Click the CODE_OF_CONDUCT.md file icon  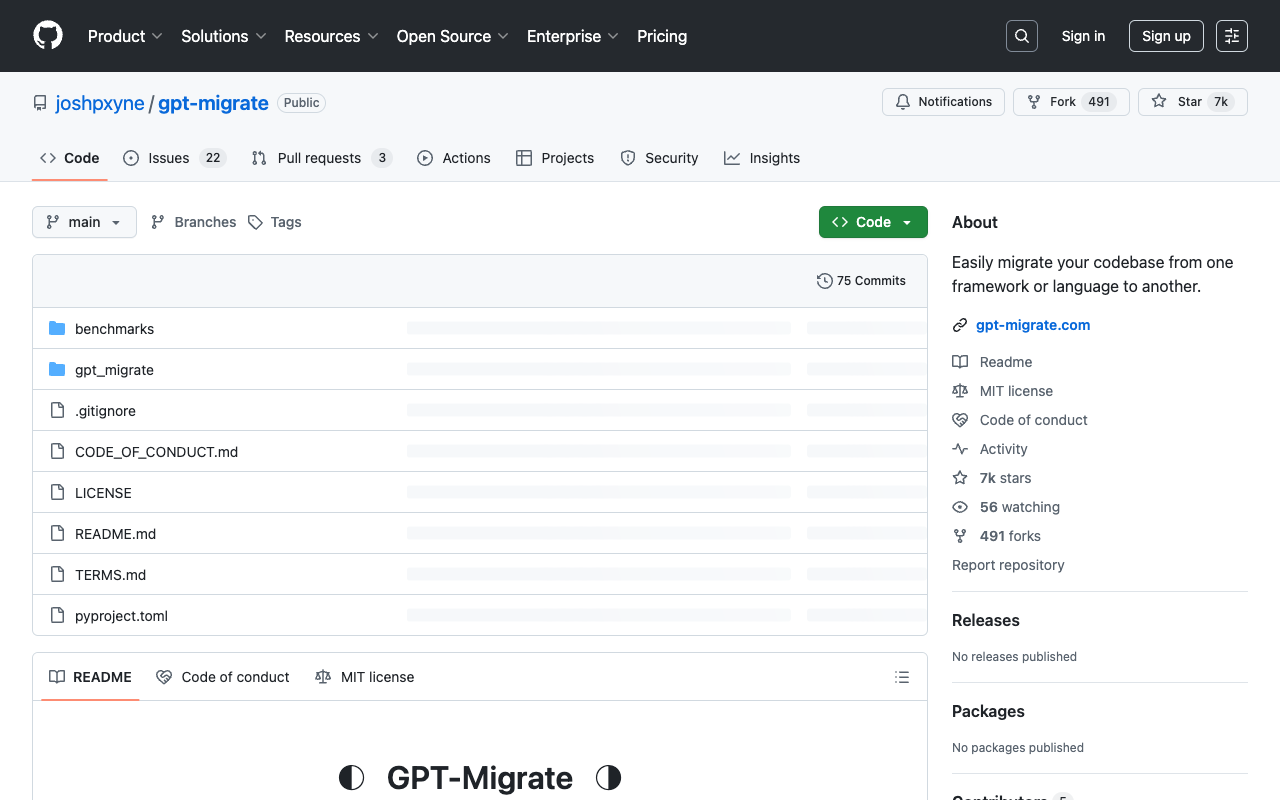coord(57,452)
